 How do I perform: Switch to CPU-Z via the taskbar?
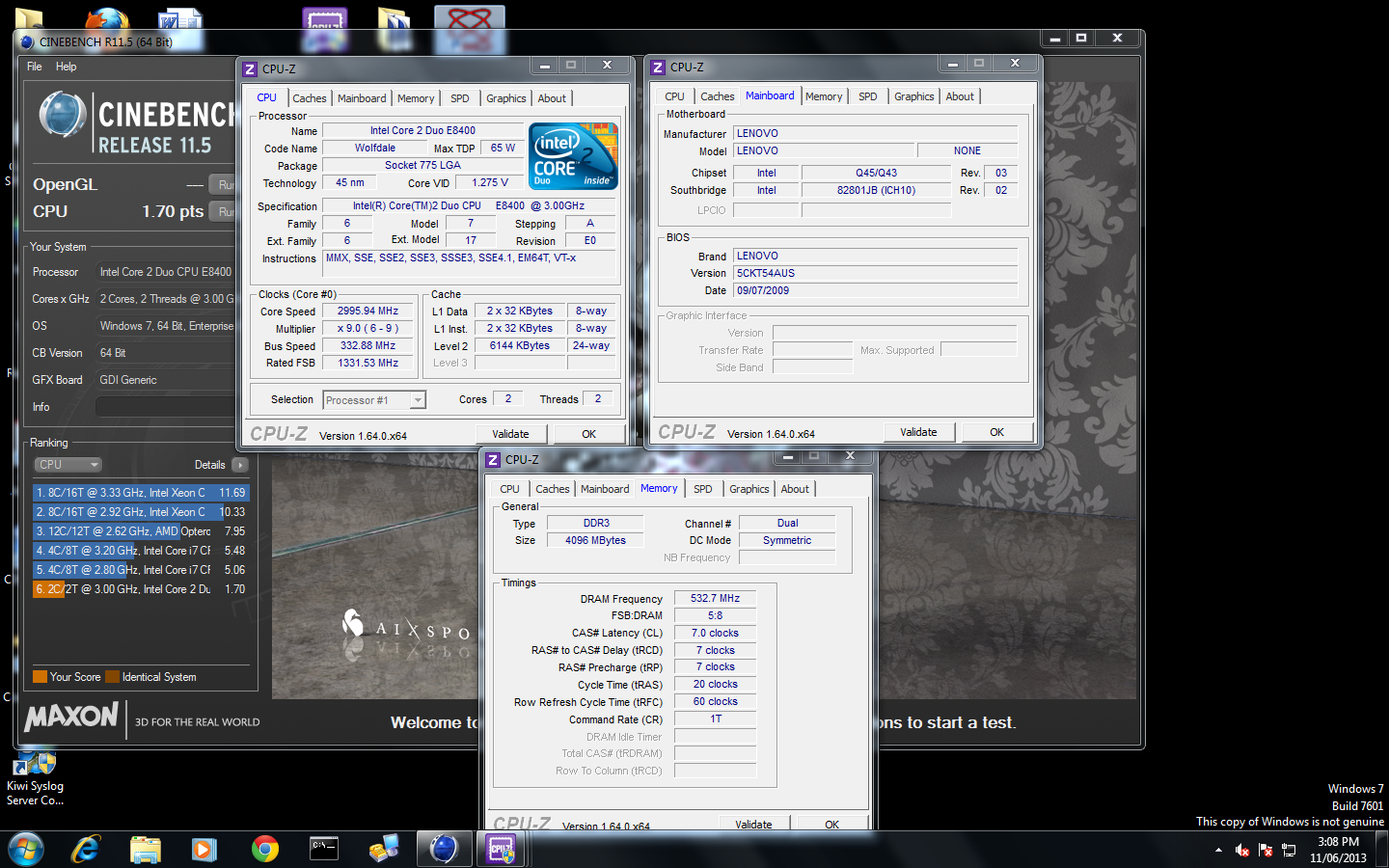point(501,849)
